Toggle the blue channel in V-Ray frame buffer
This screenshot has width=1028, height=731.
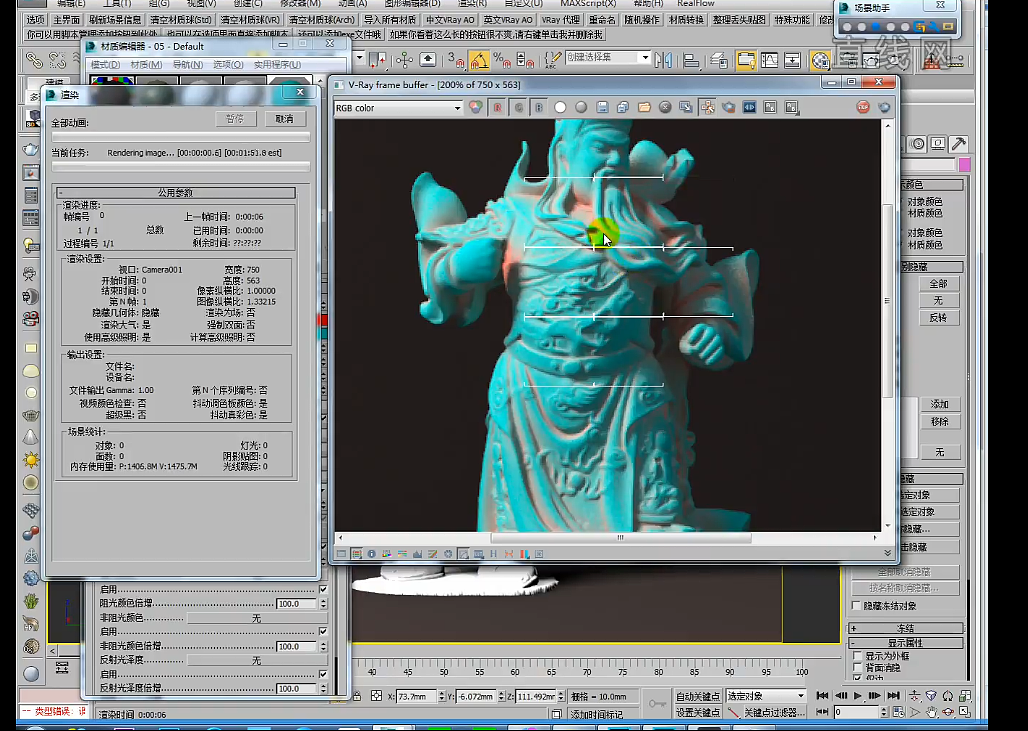pyautogui.click(x=540, y=108)
